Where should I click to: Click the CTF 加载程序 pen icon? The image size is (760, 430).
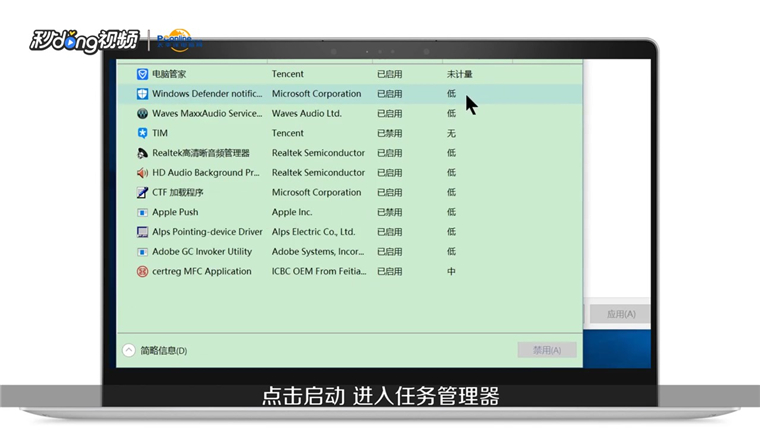tap(142, 192)
